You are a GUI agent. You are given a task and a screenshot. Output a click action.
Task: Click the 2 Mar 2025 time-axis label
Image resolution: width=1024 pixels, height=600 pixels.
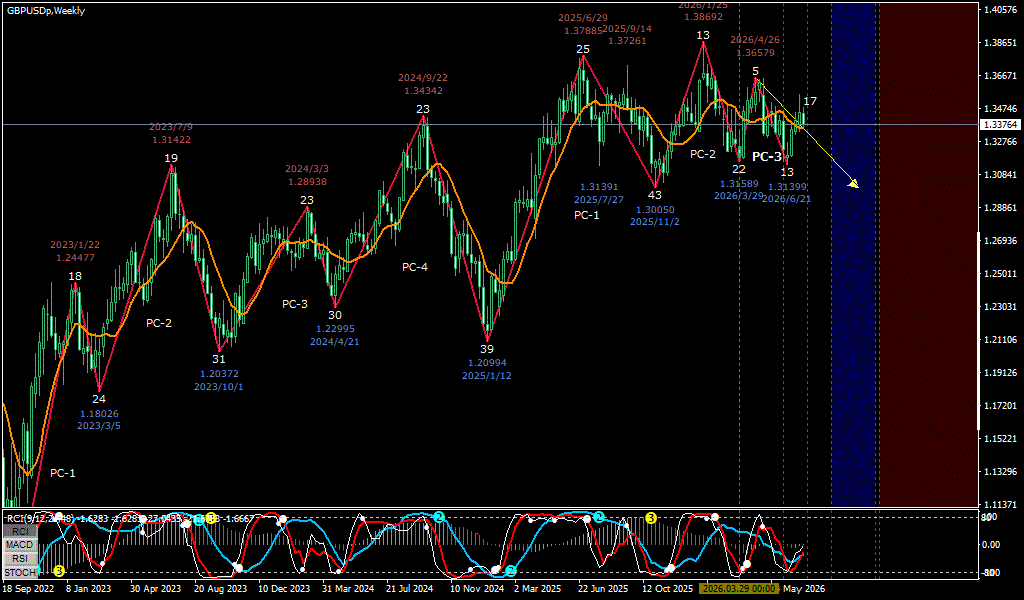pyautogui.click(x=537, y=588)
